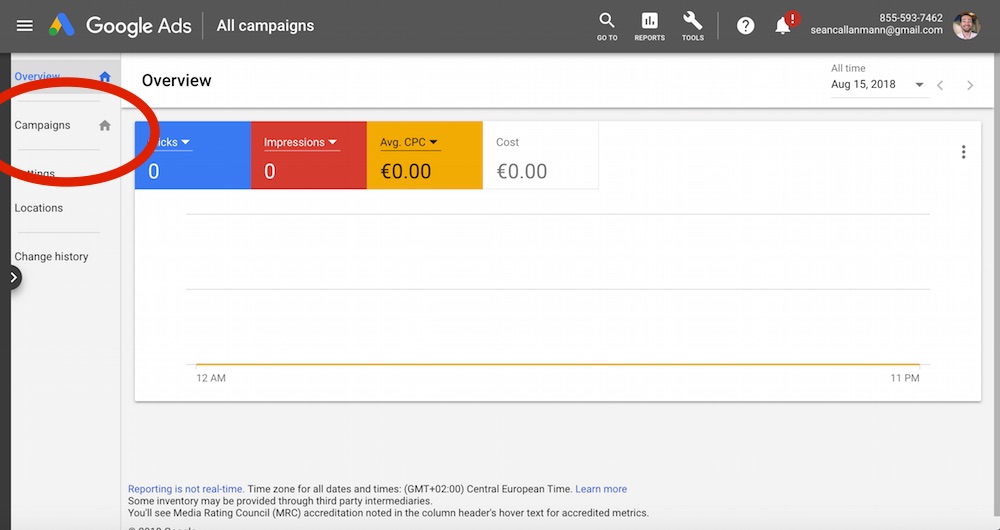Screen dimensions: 1000x530
Task: Click the 'Reporting is not real-time' link
Action: pyautogui.click(x=186, y=489)
